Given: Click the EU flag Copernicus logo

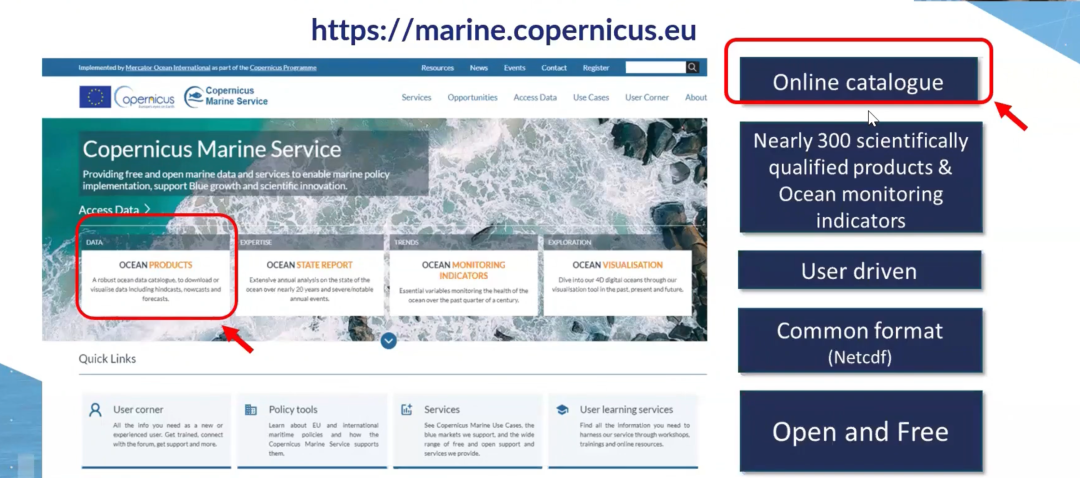Looking at the screenshot, I should [127, 97].
